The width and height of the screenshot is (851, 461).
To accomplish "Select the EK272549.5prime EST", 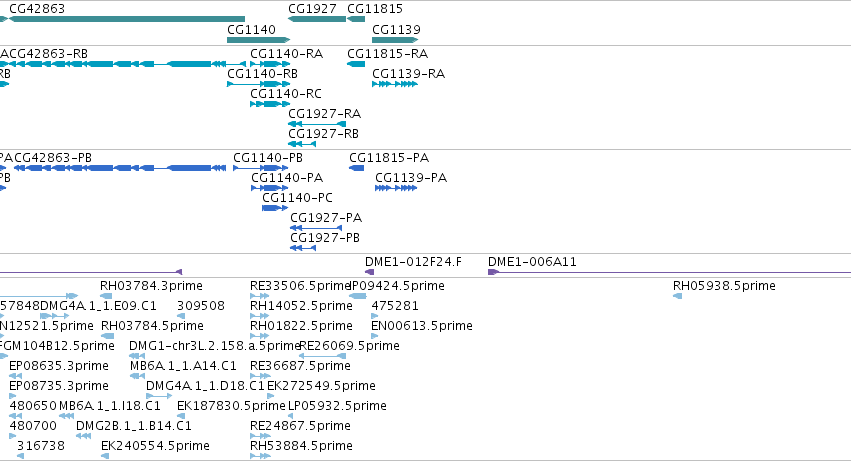I will 270,396.
